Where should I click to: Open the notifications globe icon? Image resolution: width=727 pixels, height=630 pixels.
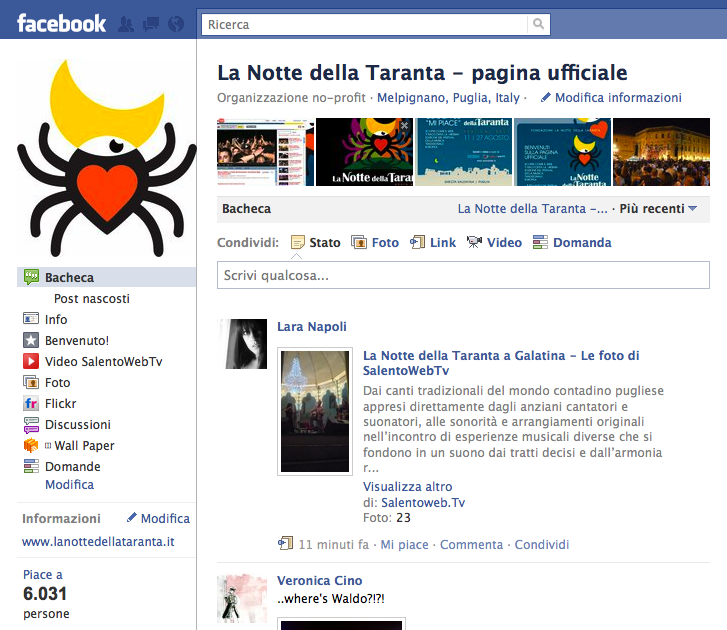(176, 24)
